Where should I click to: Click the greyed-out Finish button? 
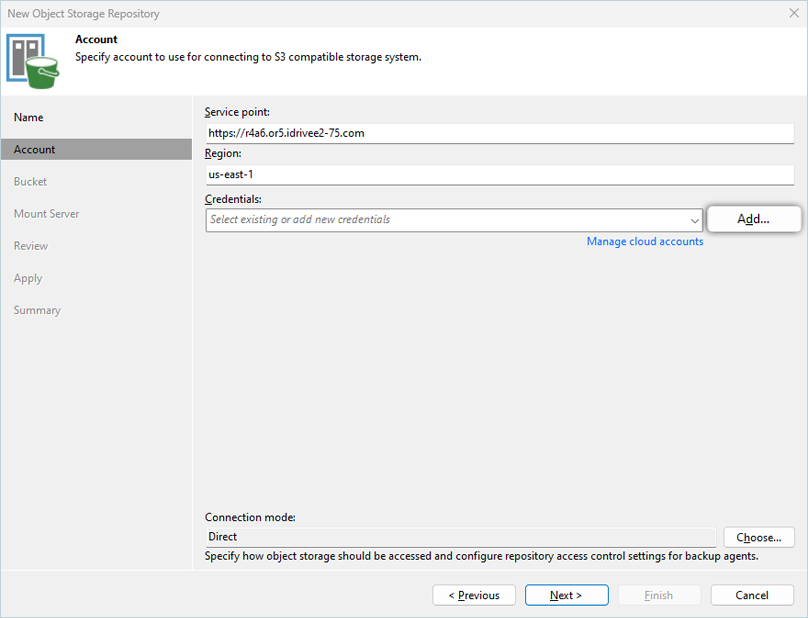click(659, 595)
